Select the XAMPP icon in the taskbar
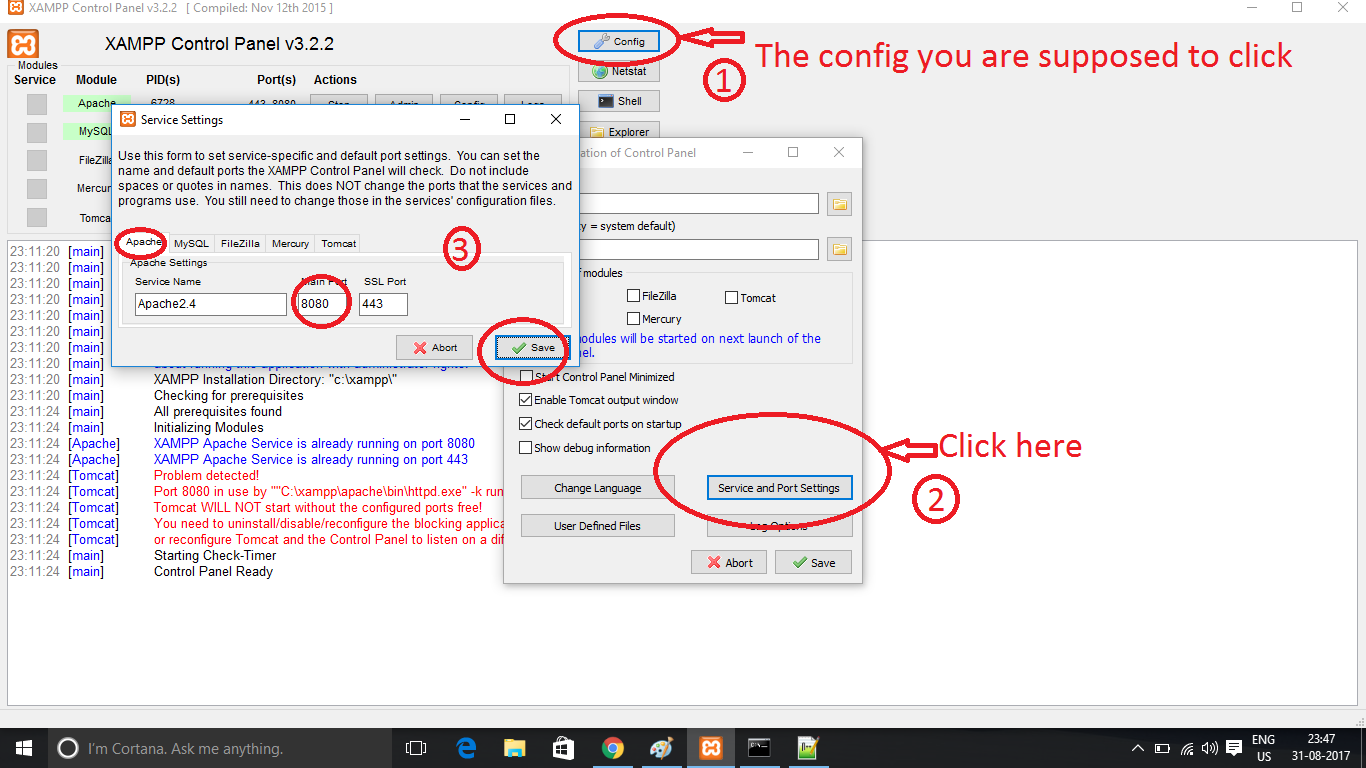The image size is (1366, 768). tap(710, 747)
